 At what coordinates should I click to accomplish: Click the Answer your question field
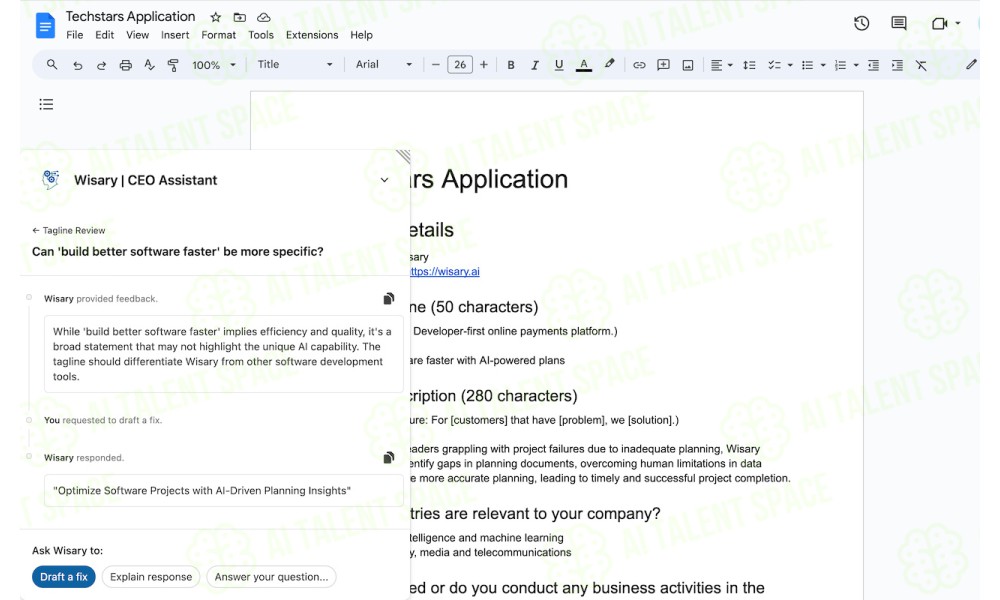(271, 577)
